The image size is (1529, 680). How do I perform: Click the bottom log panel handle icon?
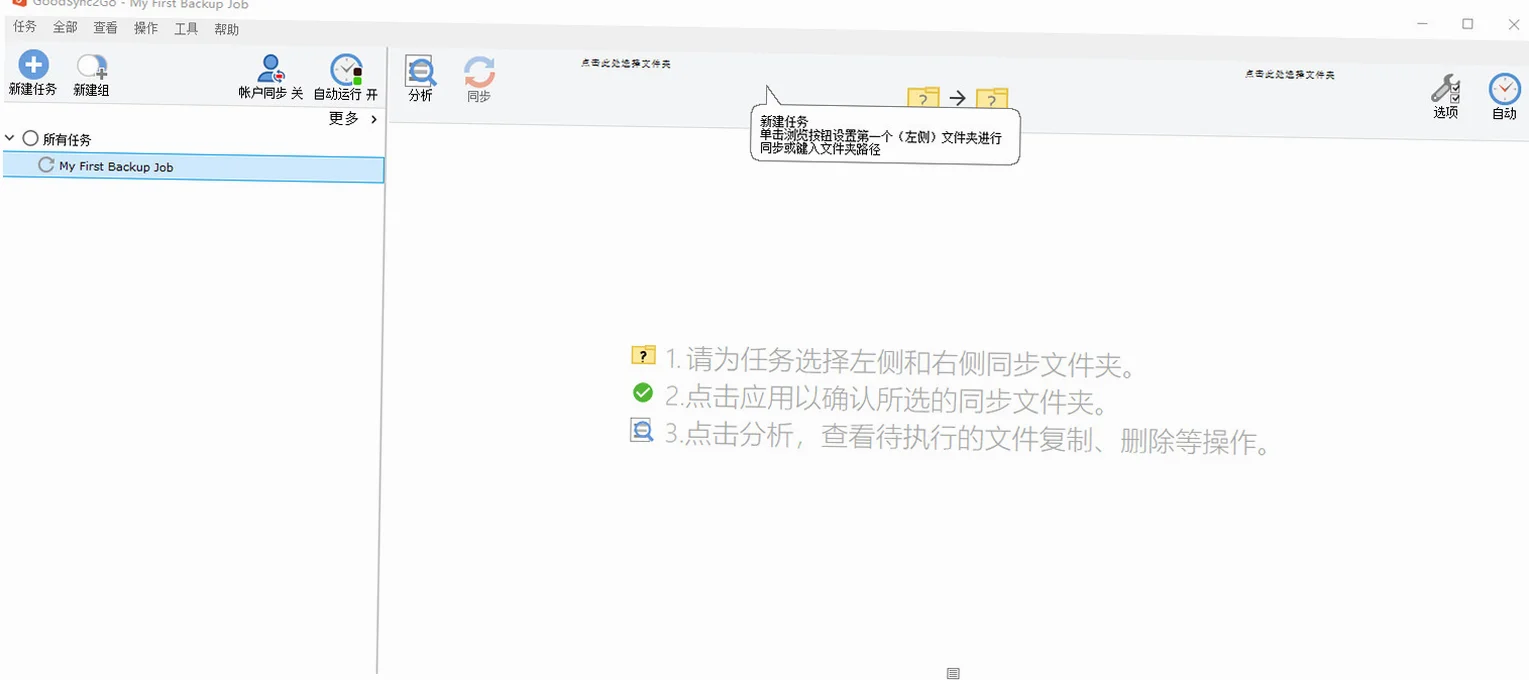[953, 674]
